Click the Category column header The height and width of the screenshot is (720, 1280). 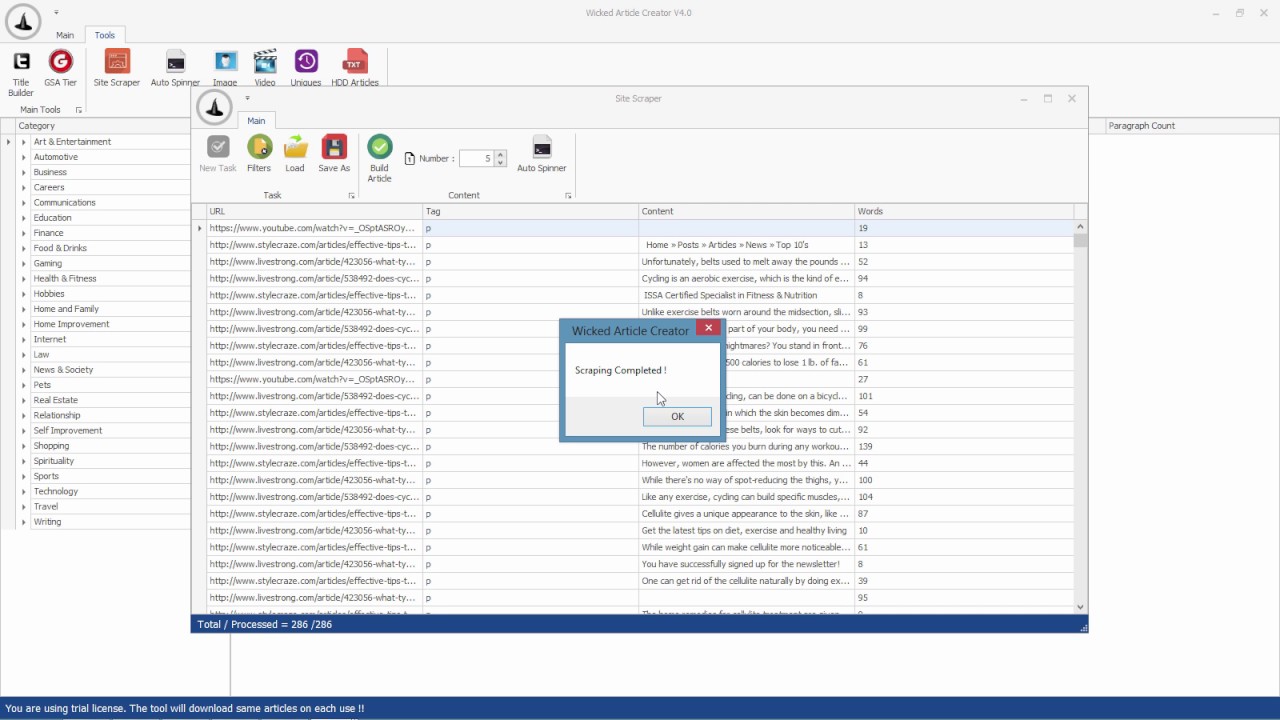click(x=103, y=126)
